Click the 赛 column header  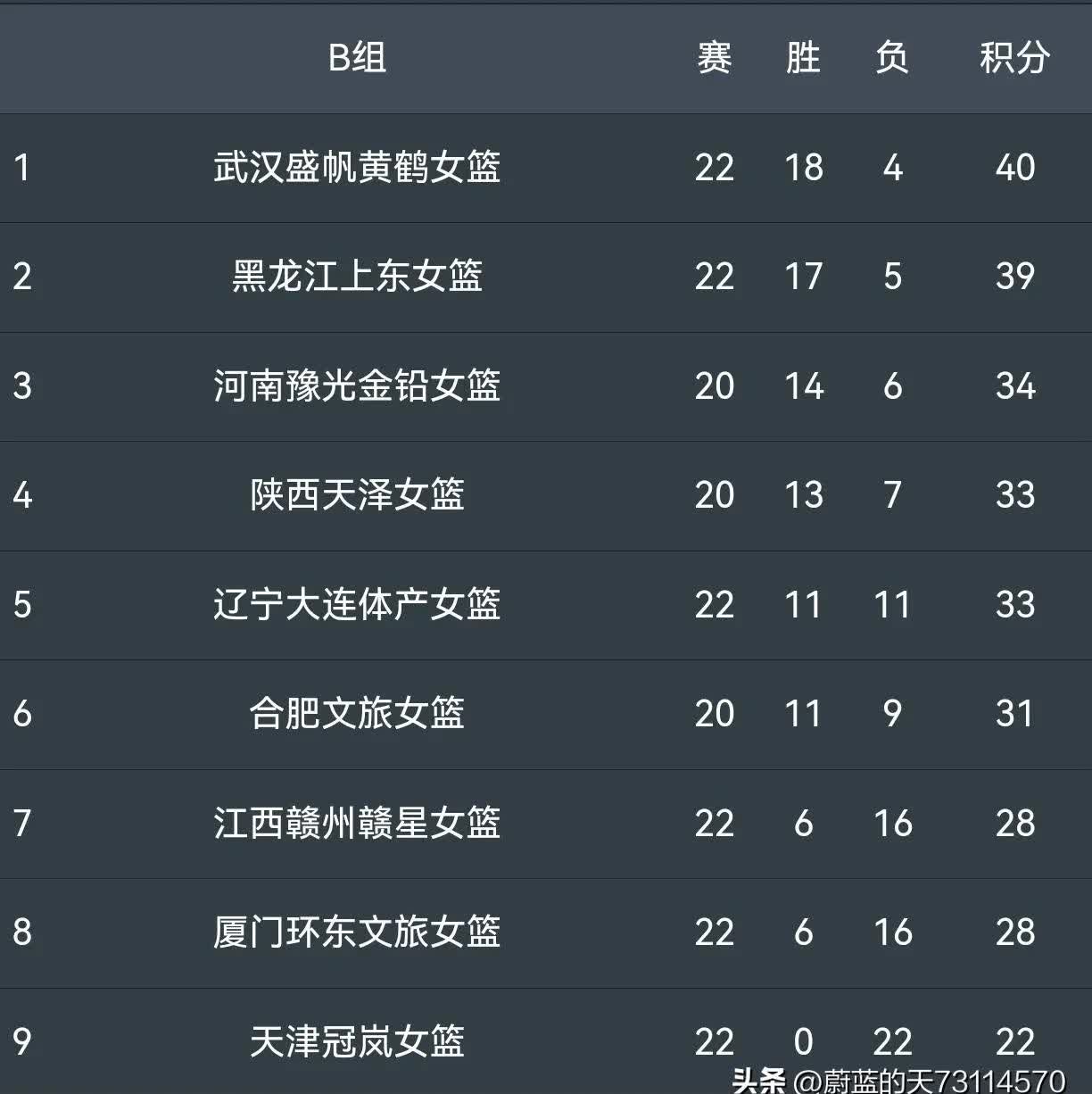pos(714,58)
